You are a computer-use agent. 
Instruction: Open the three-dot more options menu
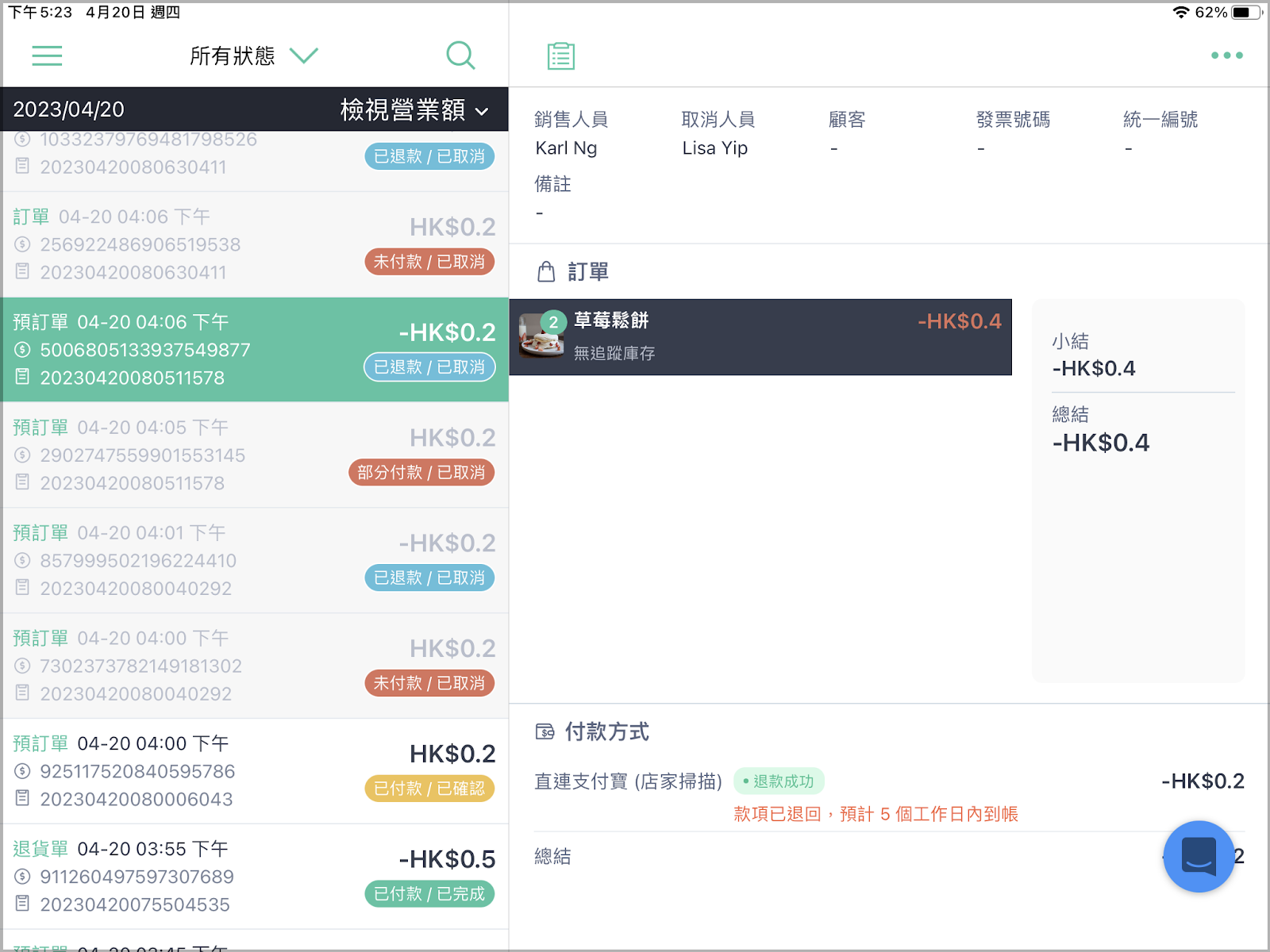(1226, 56)
